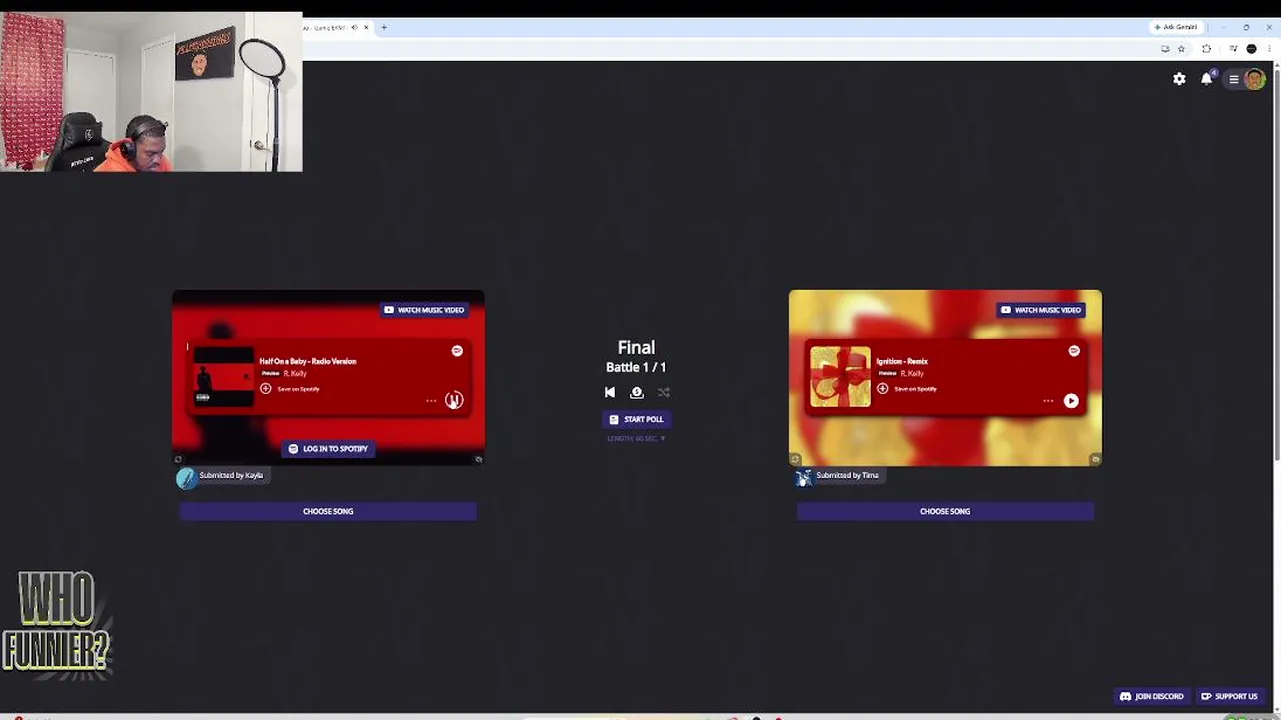The image size is (1281, 720).
Task: Click Ask Gemini in the browser
Action: tap(1175, 27)
